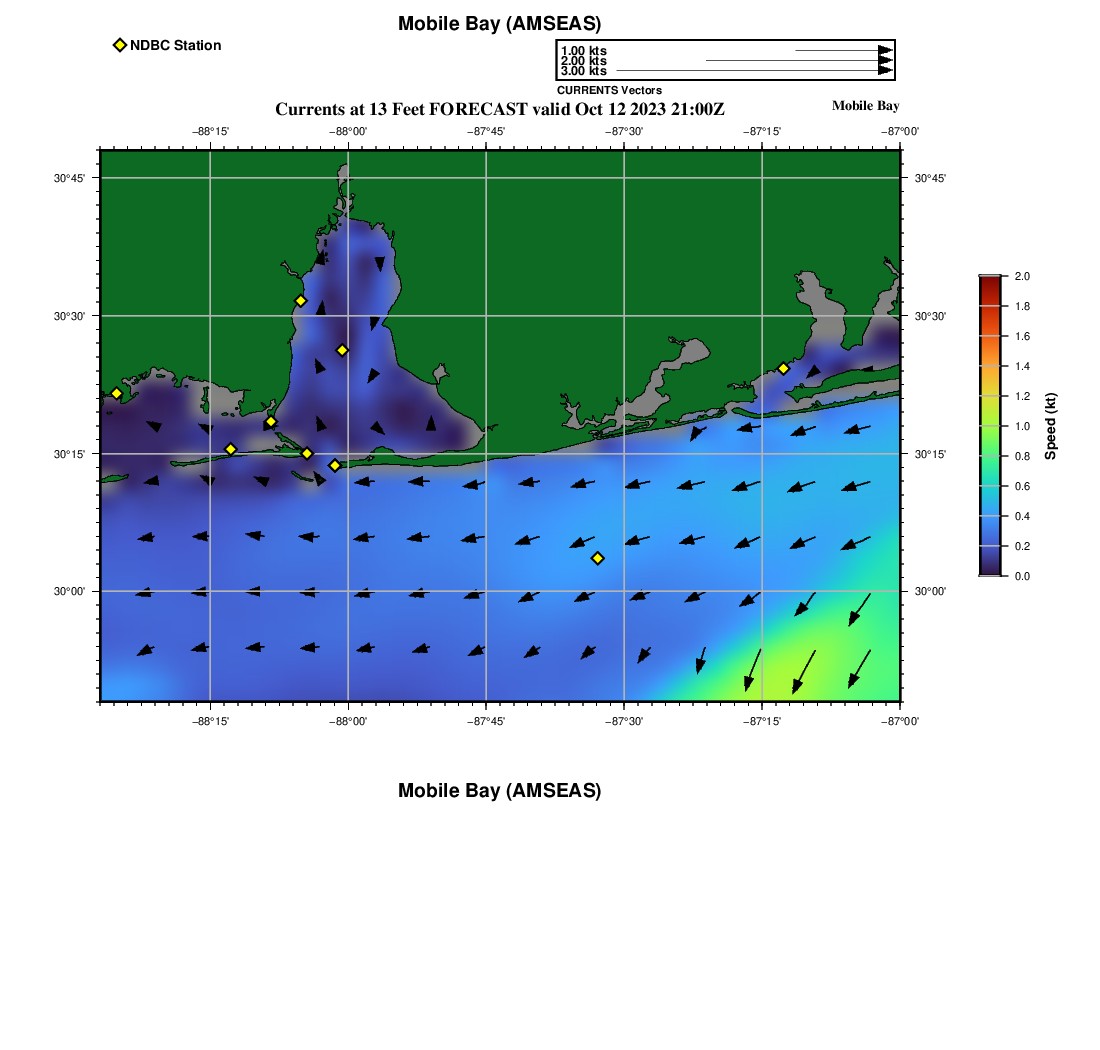Click the bottom Mobile Bay (AMSEAS) heading
Image resolution: width=1100 pixels, height=1050 pixels.
click(499, 791)
